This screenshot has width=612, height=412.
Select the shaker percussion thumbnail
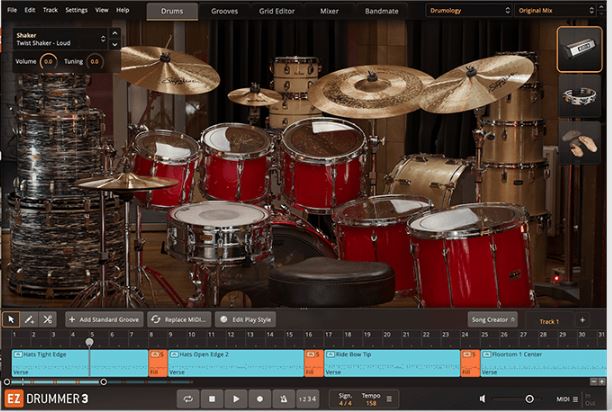click(580, 50)
